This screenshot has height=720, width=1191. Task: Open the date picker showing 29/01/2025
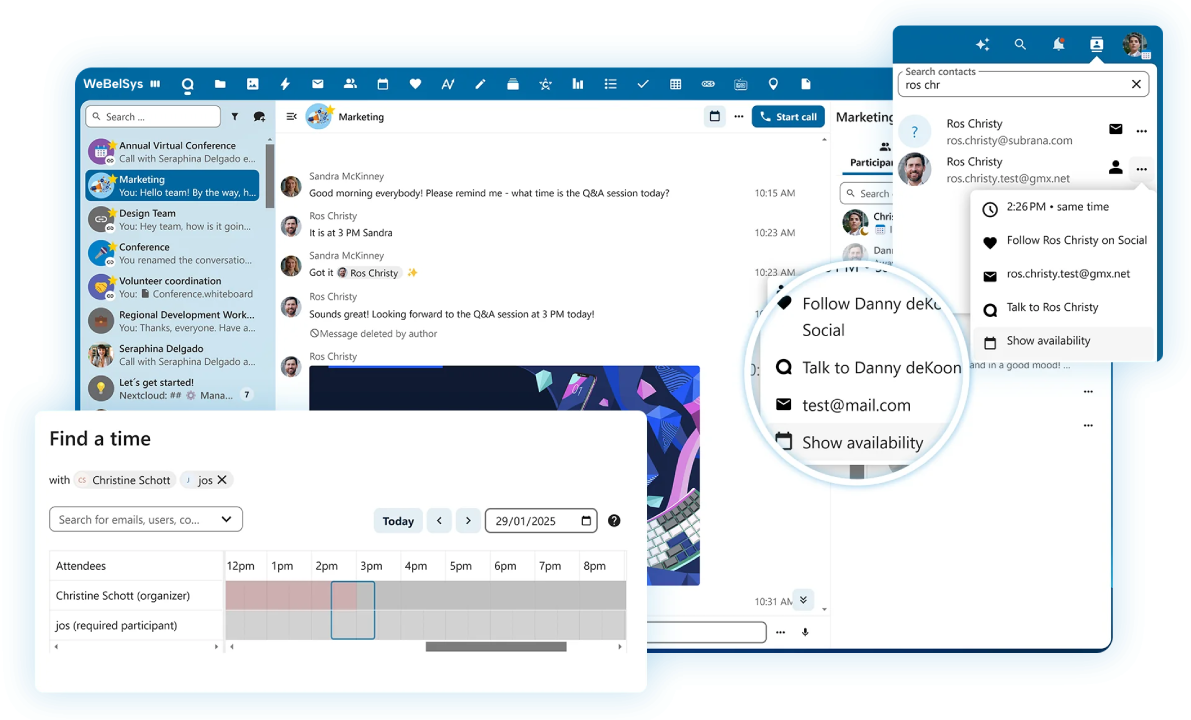point(587,521)
